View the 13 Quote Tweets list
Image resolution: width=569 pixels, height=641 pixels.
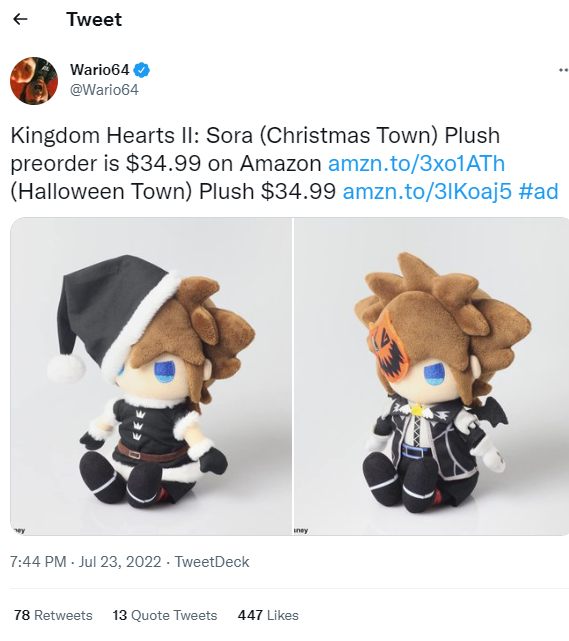tap(165, 615)
